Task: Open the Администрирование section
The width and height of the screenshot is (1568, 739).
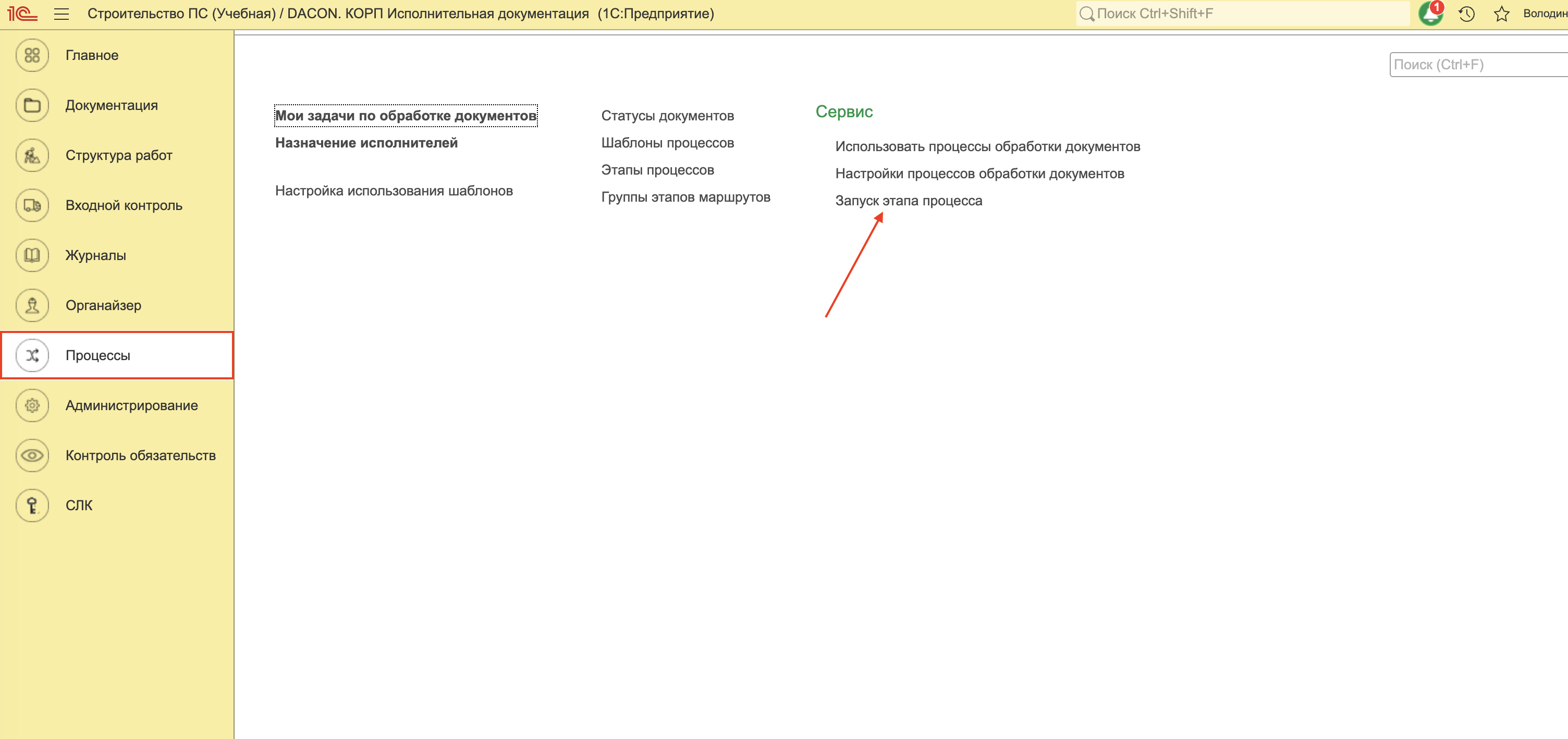Action: coord(131,405)
